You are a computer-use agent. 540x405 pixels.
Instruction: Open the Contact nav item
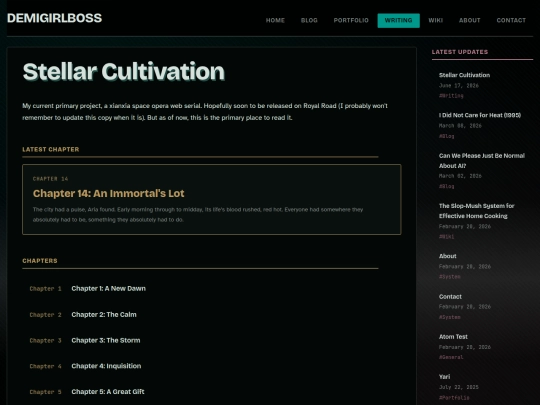pos(511,20)
